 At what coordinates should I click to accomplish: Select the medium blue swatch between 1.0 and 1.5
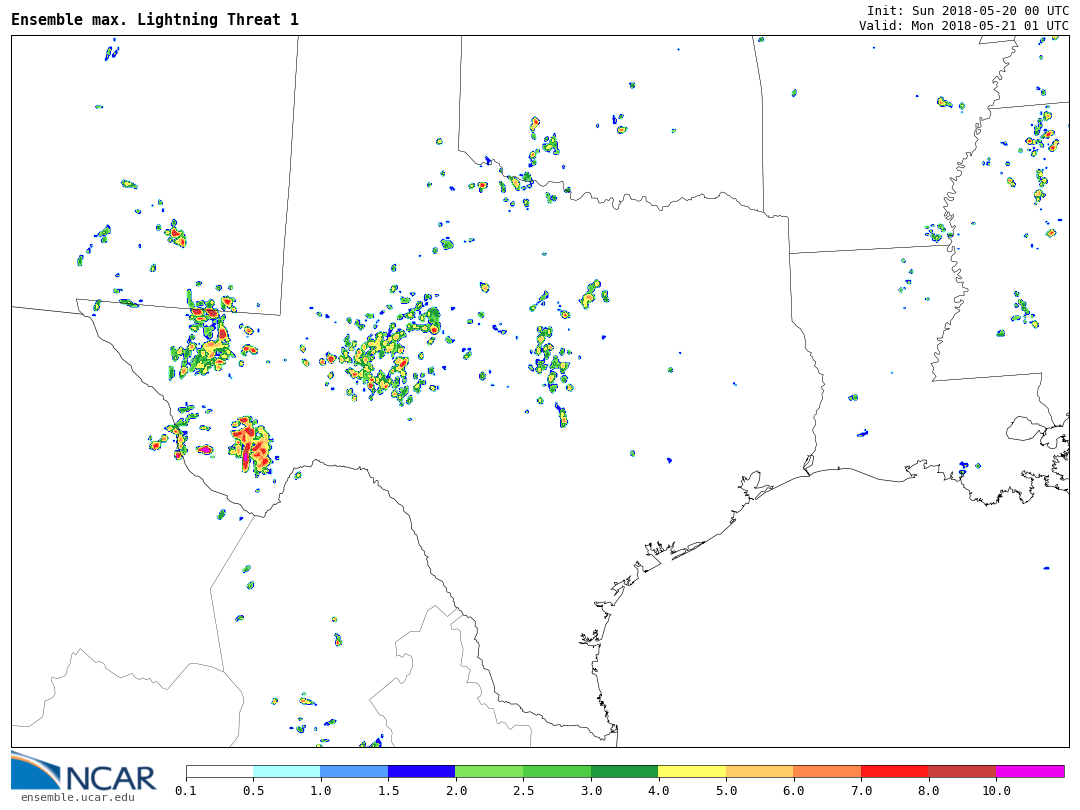tap(354, 772)
